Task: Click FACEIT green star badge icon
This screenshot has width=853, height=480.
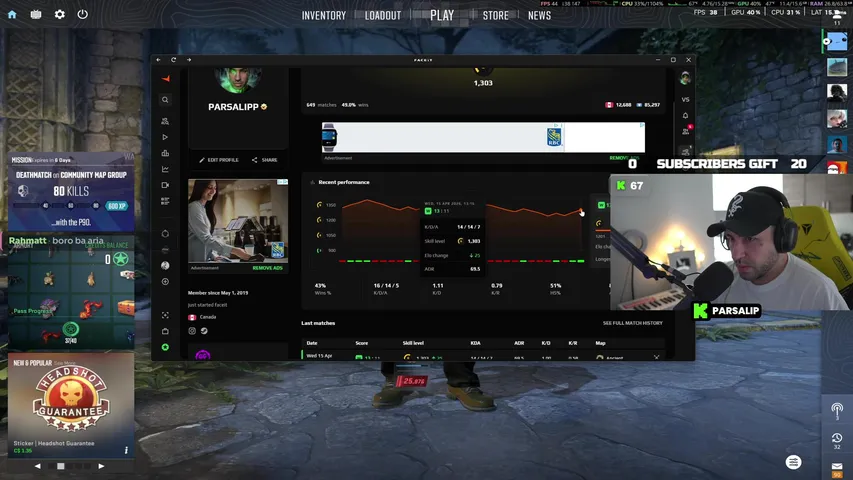Action: click(165, 347)
